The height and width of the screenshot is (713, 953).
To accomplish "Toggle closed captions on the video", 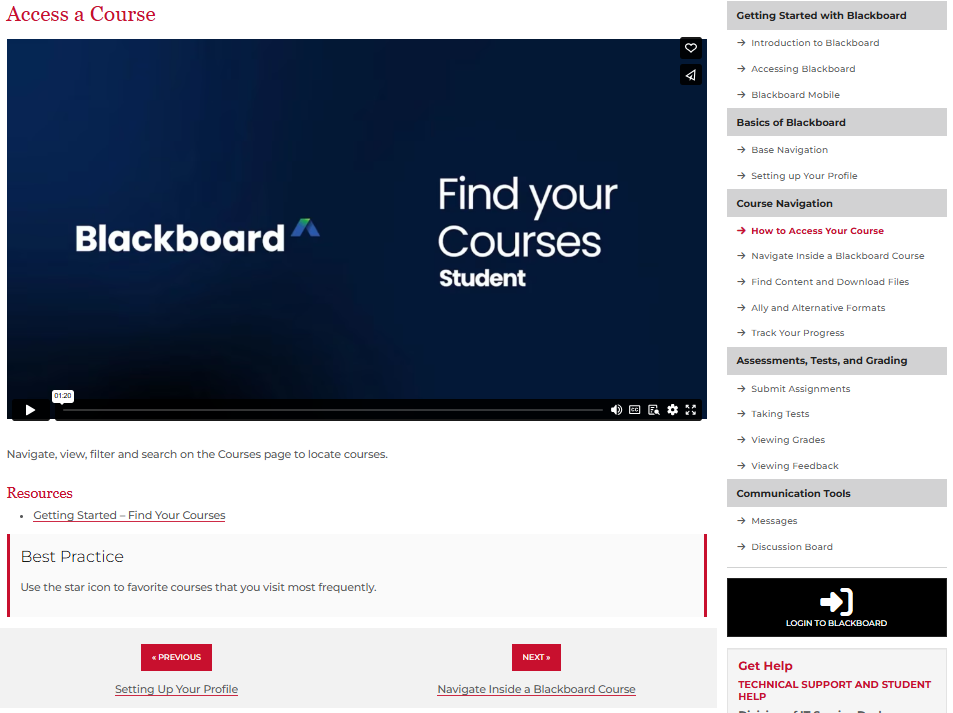I will point(634,409).
